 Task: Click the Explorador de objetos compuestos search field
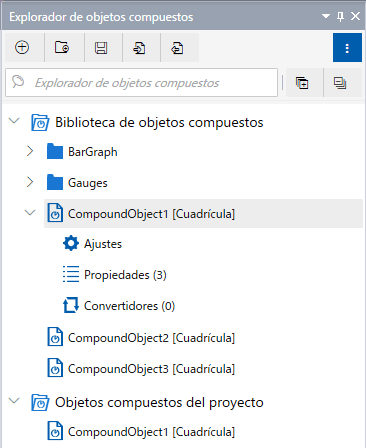click(142, 83)
